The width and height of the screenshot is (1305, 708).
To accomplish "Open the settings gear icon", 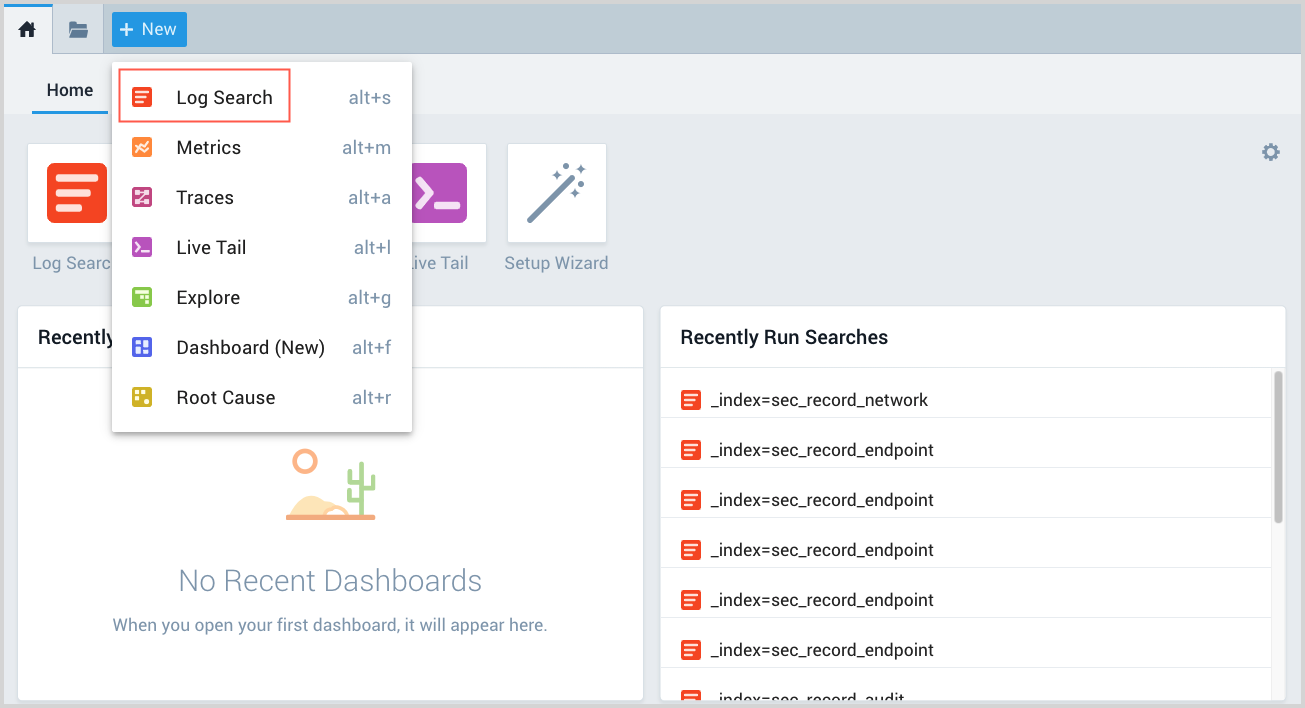I will [1270, 152].
